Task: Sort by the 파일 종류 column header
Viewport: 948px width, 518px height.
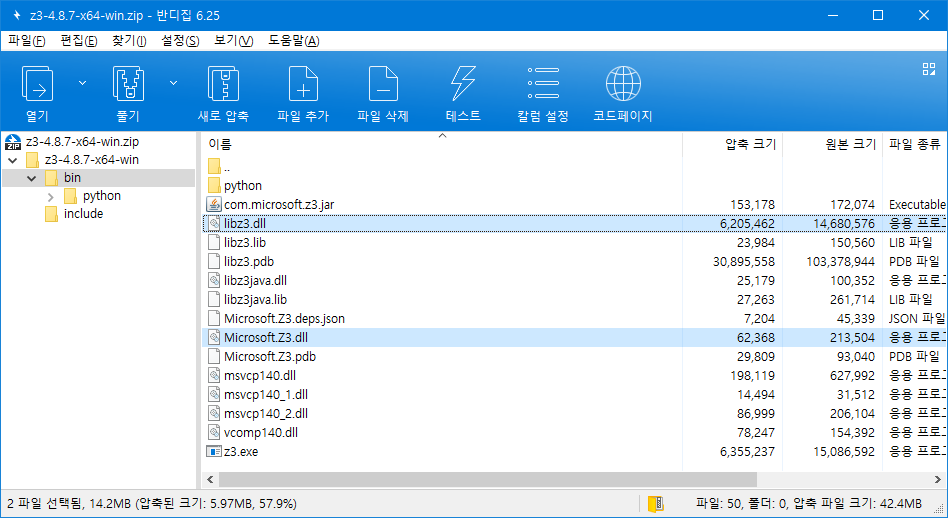Action: 915,144
